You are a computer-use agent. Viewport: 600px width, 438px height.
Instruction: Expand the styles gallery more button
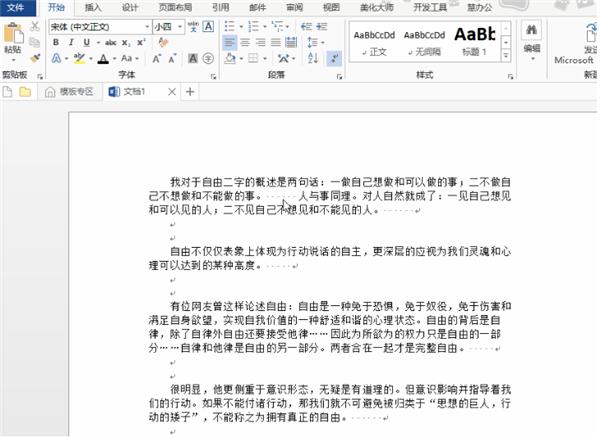[x=506, y=56]
